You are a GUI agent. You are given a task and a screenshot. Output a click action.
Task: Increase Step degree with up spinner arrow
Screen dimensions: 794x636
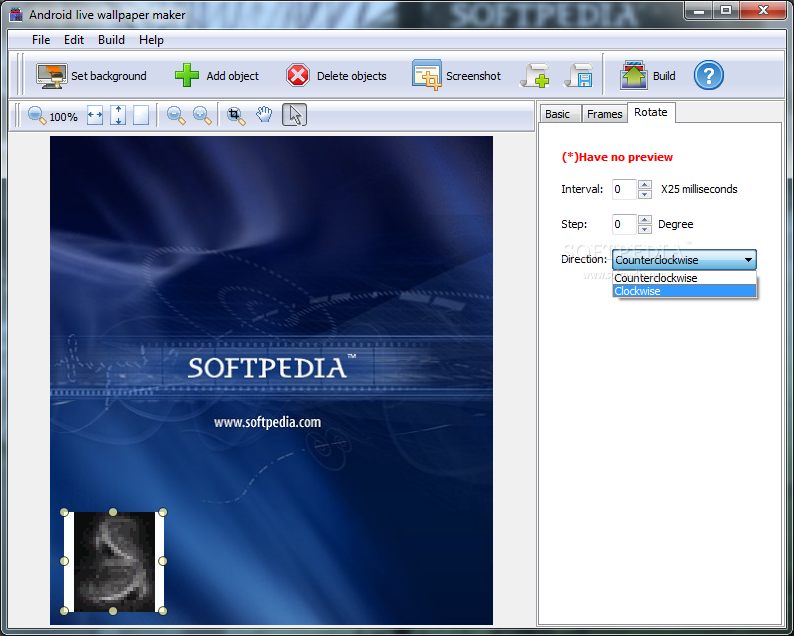pyautogui.click(x=645, y=220)
